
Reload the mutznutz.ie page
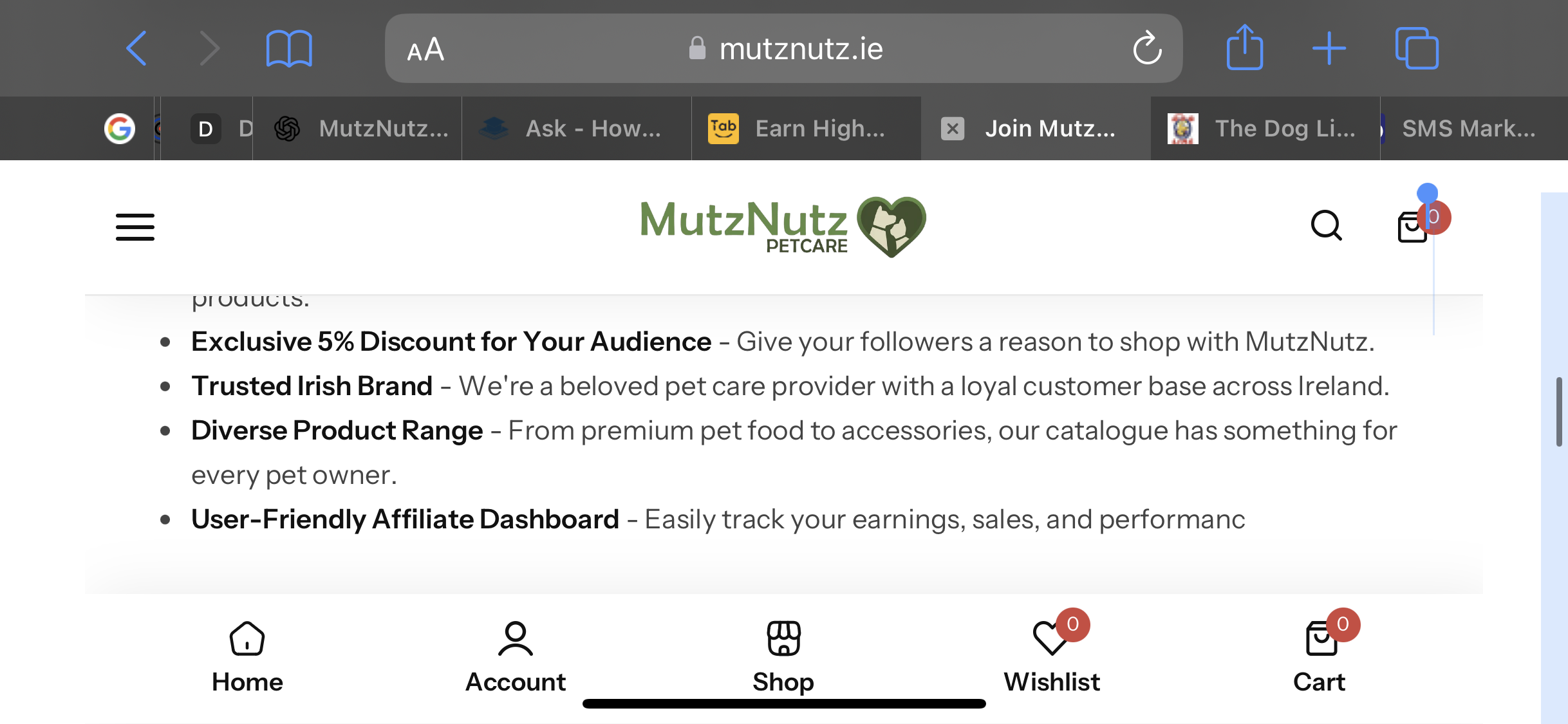[x=1147, y=48]
